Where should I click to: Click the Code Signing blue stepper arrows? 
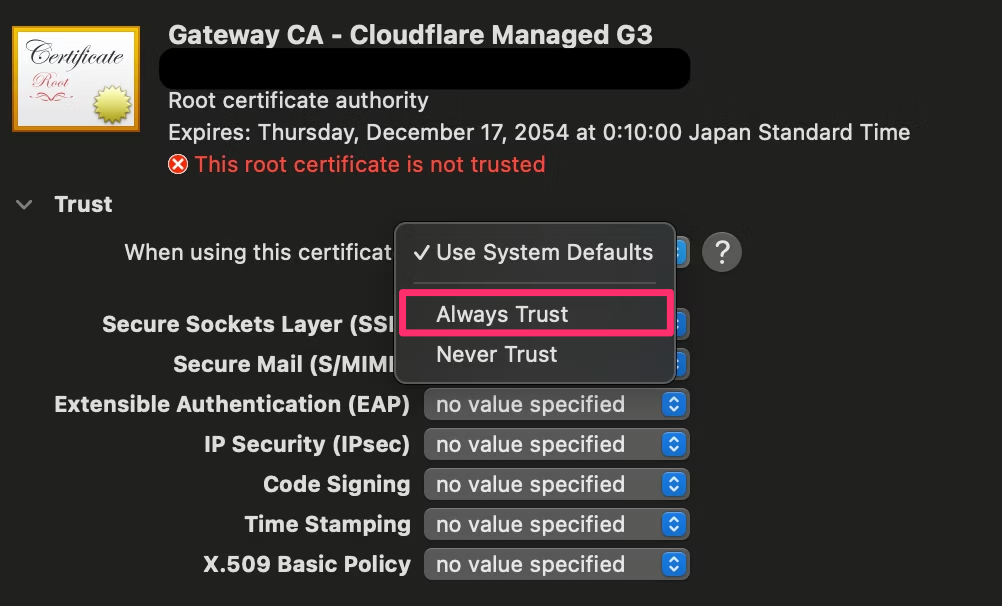point(674,484)
